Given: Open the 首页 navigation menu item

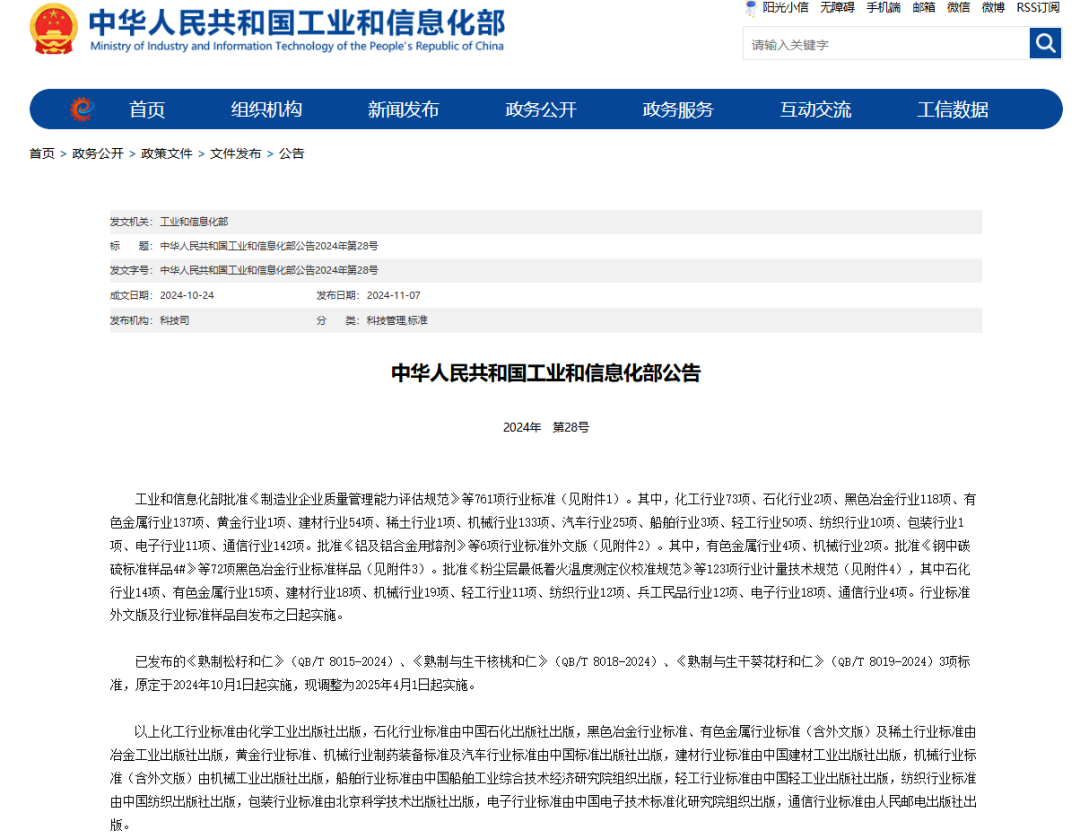Looking at the screenshot, I should click(147, 110).
